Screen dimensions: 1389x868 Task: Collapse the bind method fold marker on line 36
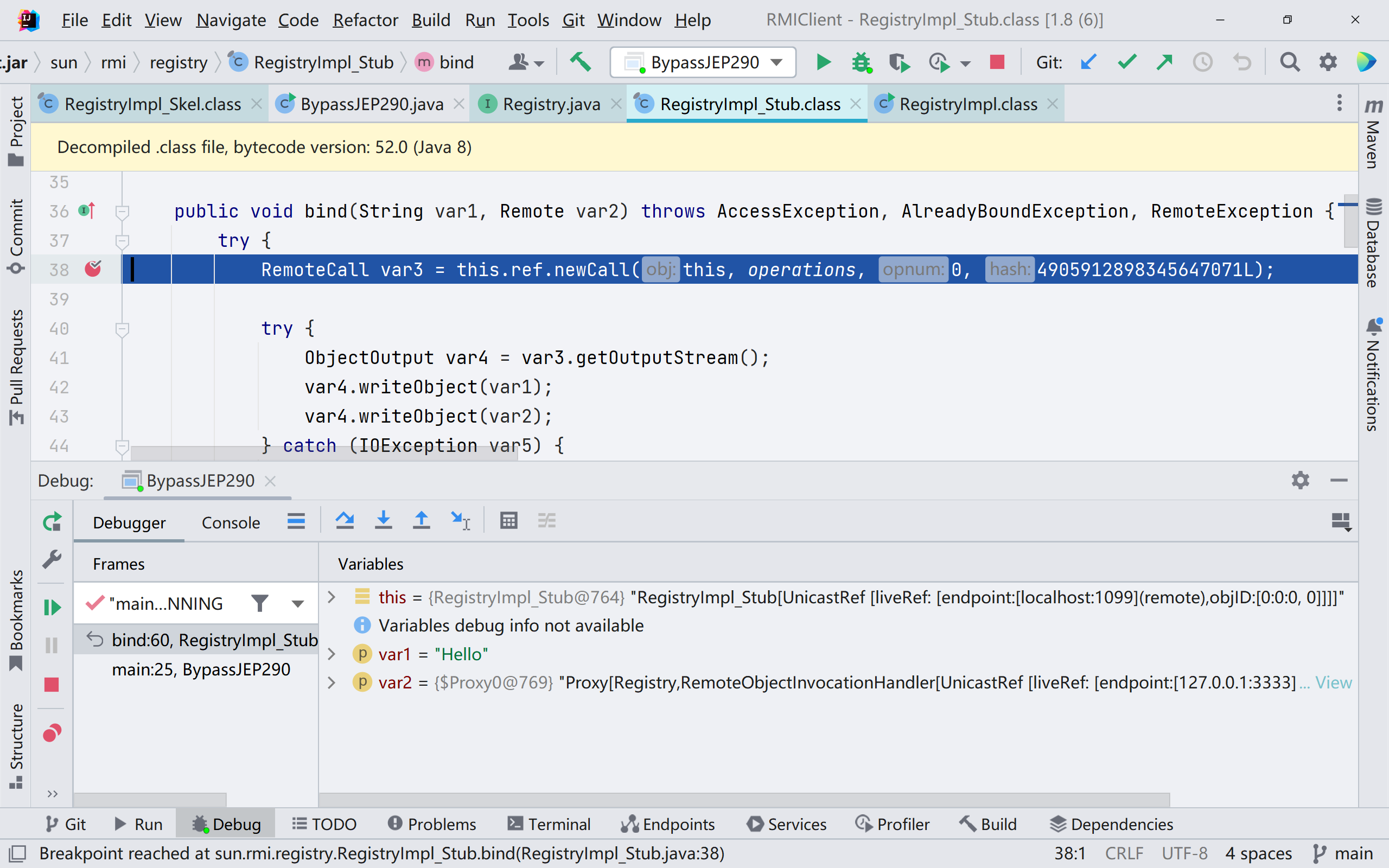[x=122, y=212]
